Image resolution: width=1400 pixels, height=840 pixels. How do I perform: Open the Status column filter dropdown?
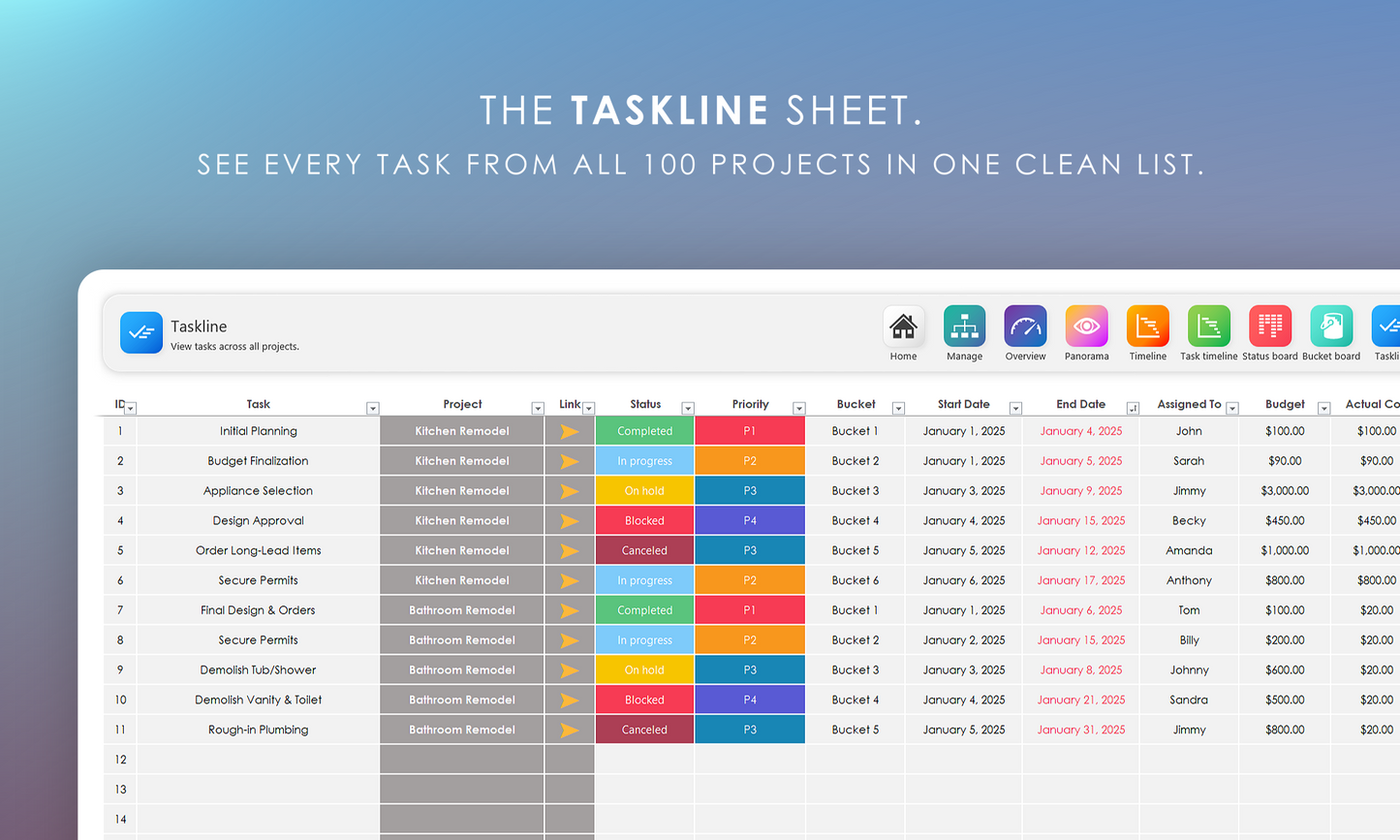pyautogui.click(x=688, y=408)
